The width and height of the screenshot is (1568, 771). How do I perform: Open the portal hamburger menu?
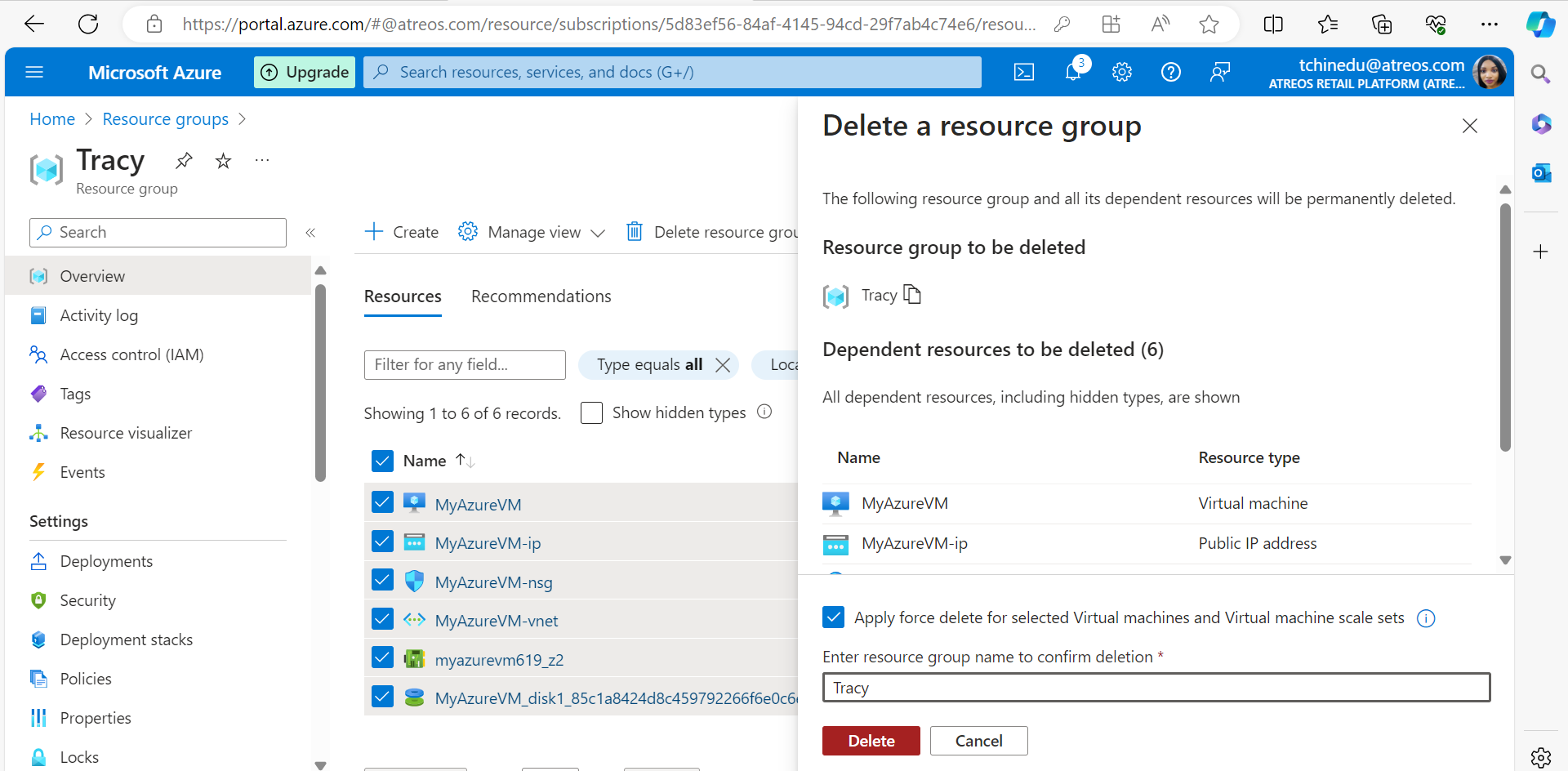click(34, 73)
